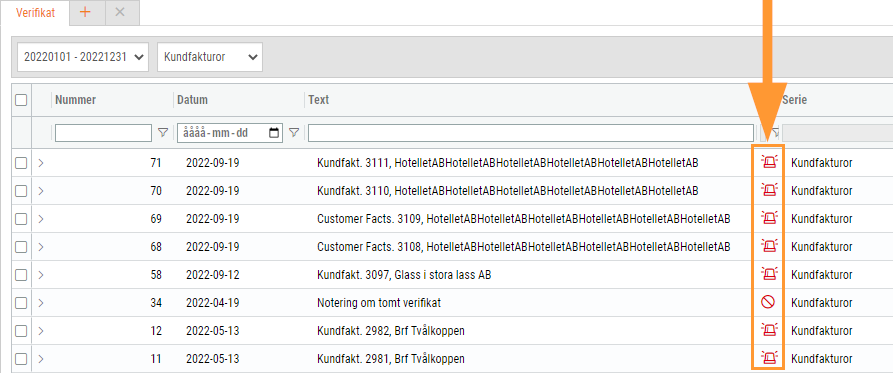Check the box for verifikat 70
Image resolution: width=893 pixels, height=373 pixels.
(21, 191)
